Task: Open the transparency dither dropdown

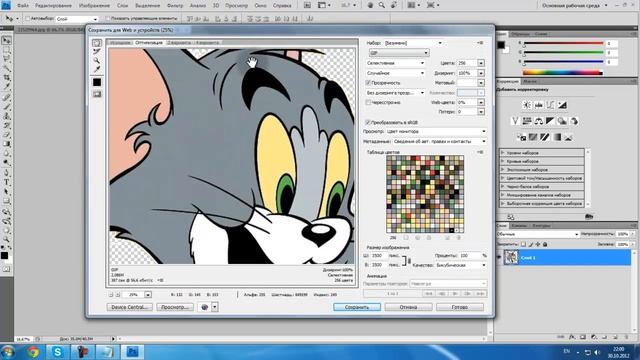Action: [x=395, y=93]
